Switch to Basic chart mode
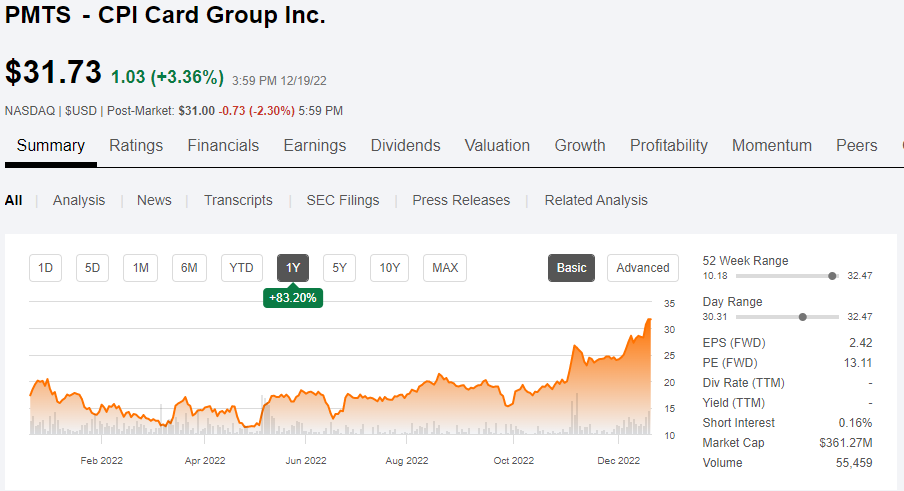This screenshot has width=904, height=491. click(x=571, y=268)
